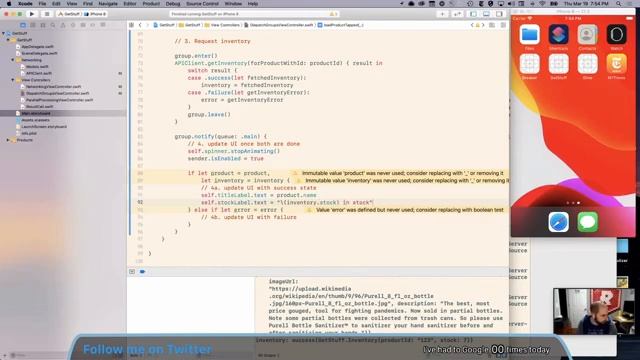Open Shortcuts app in iPhone simulator
The image size is (640, 360).
pos(558,35)
